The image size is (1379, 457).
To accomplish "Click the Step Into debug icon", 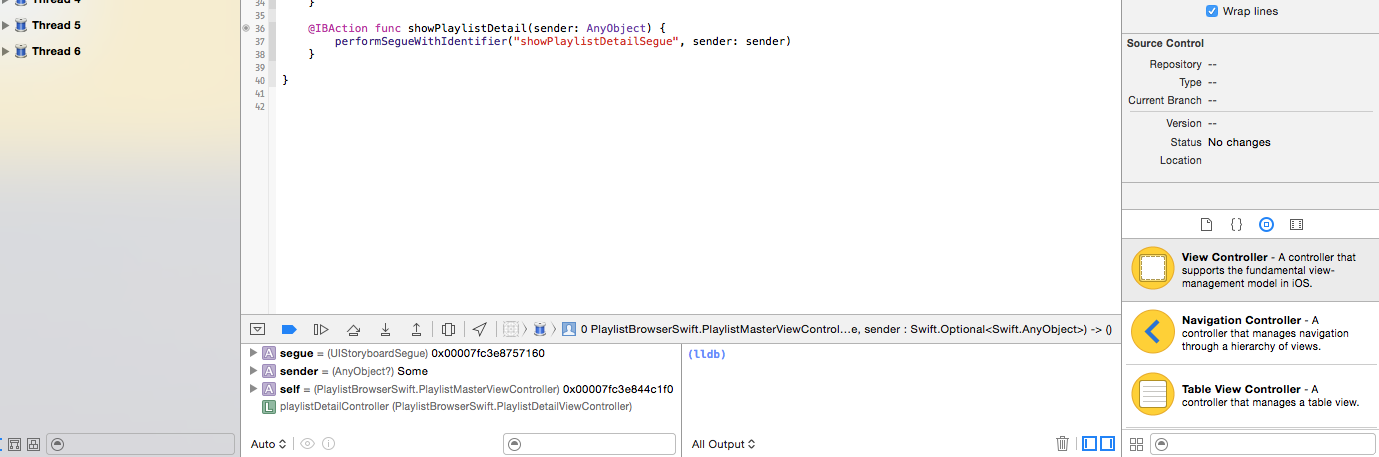I will coord(385,329).
